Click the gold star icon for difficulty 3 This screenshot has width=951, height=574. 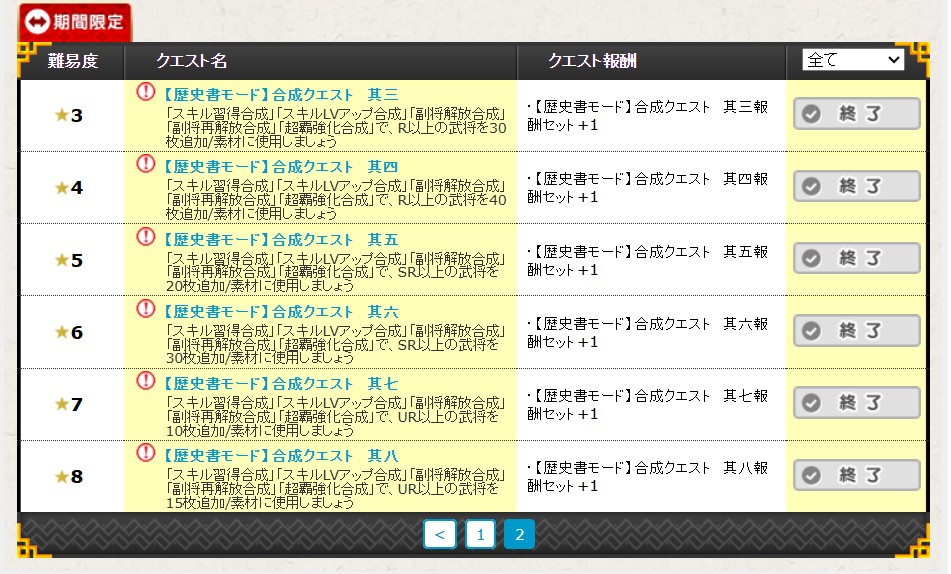[61, 115]
